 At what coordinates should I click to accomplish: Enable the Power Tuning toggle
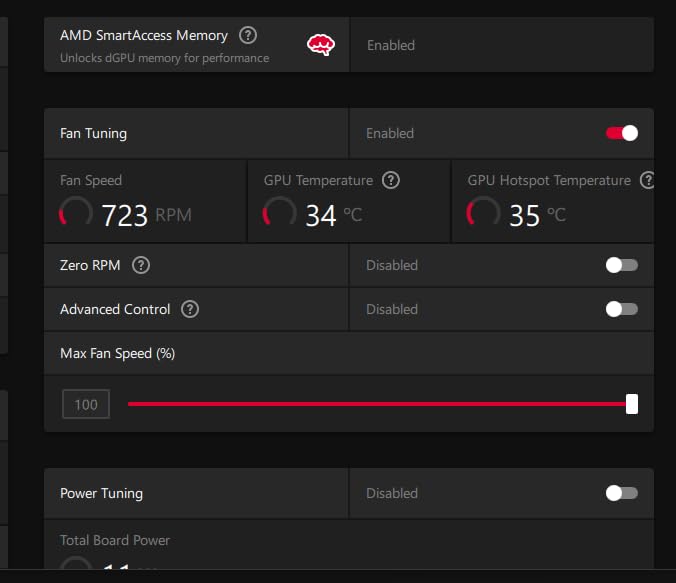[x=622, y=493]
